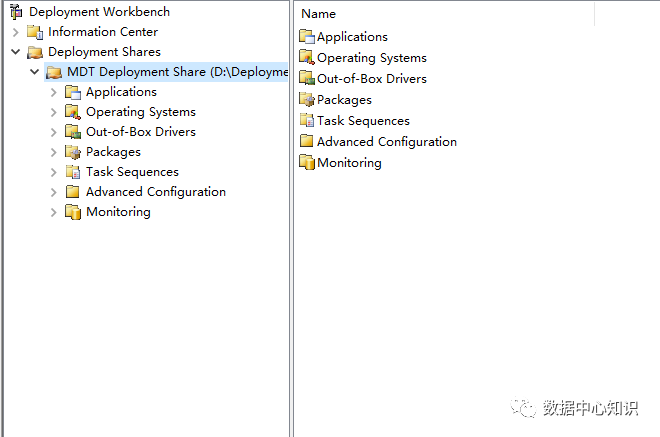Viewport: 660px width, 437px height.
Task: Collapse the Deployment Shares node
Action: (x=16, y=52)
